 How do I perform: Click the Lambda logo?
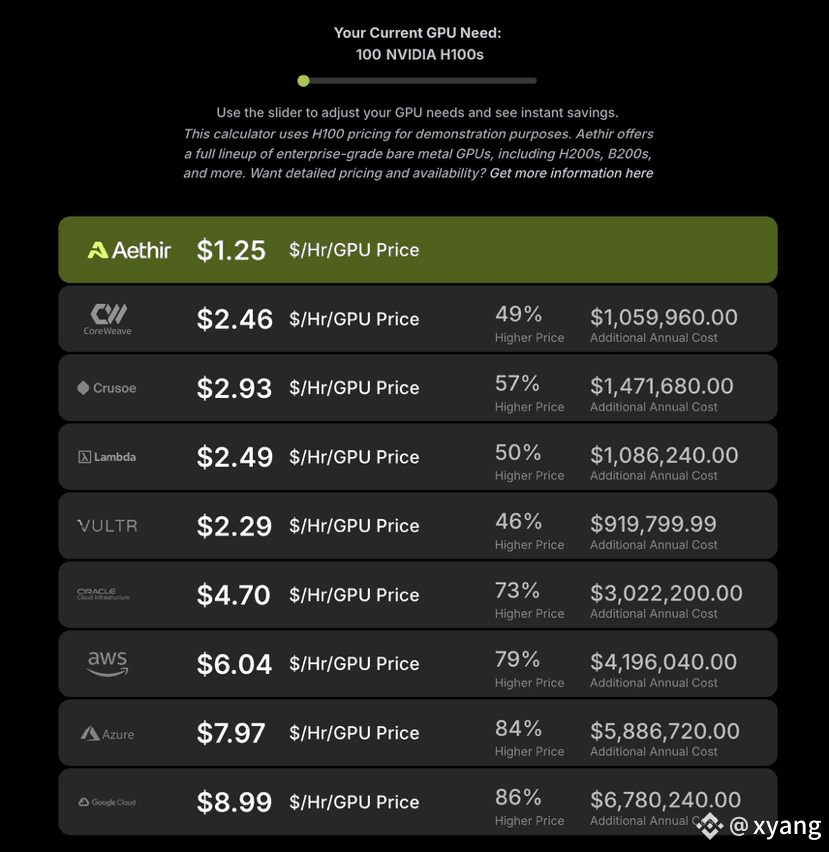(107, 457)
